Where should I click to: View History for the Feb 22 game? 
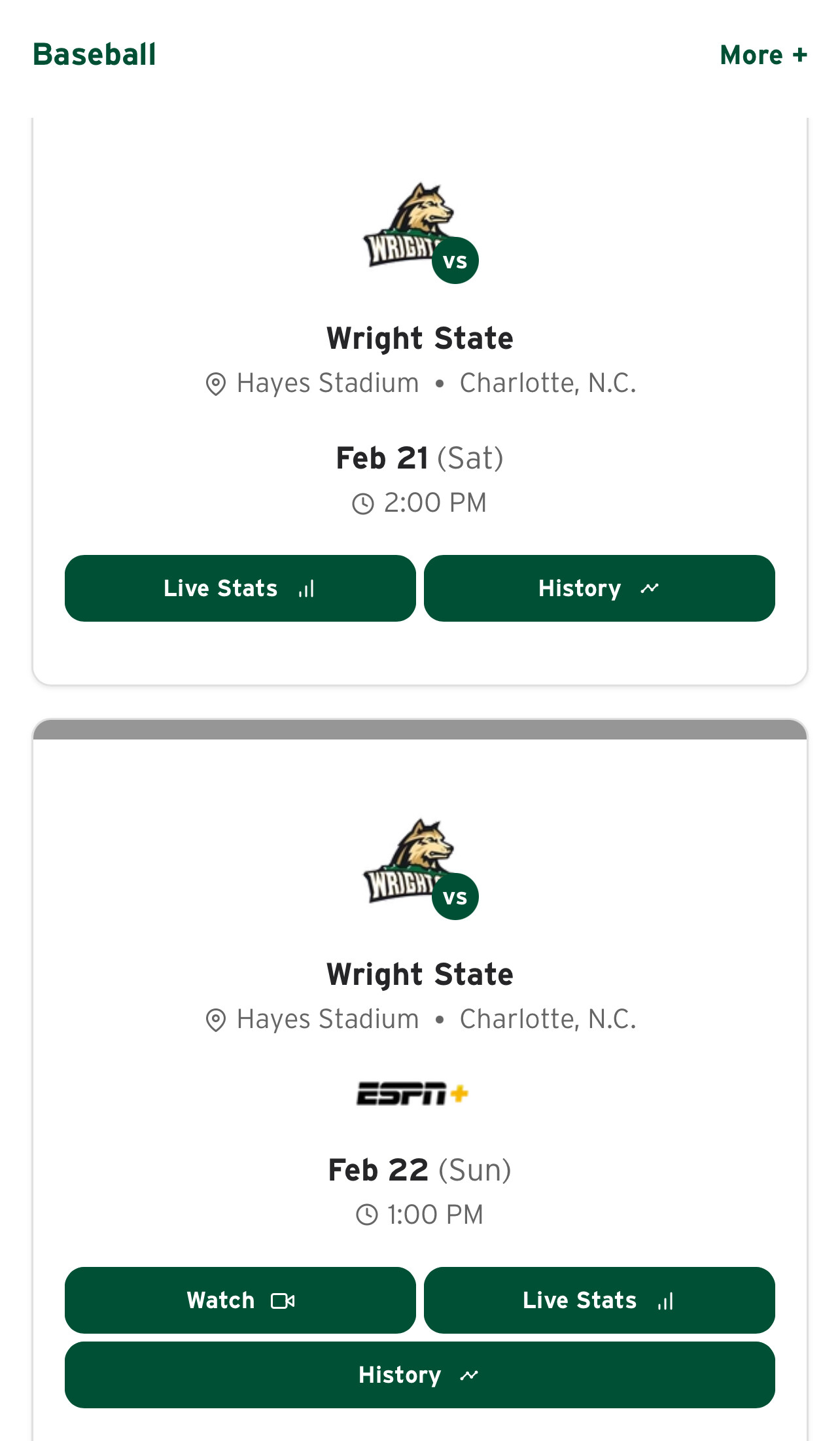420,1375
